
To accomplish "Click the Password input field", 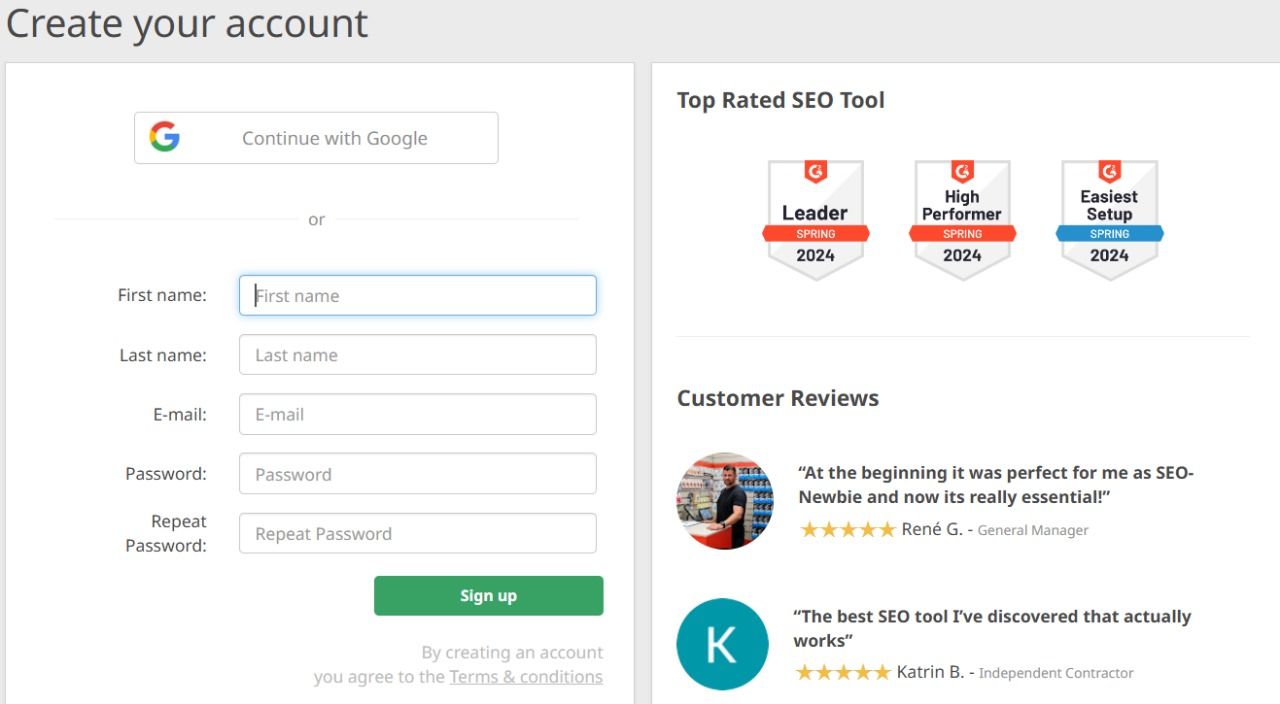I will coord(418,474).
